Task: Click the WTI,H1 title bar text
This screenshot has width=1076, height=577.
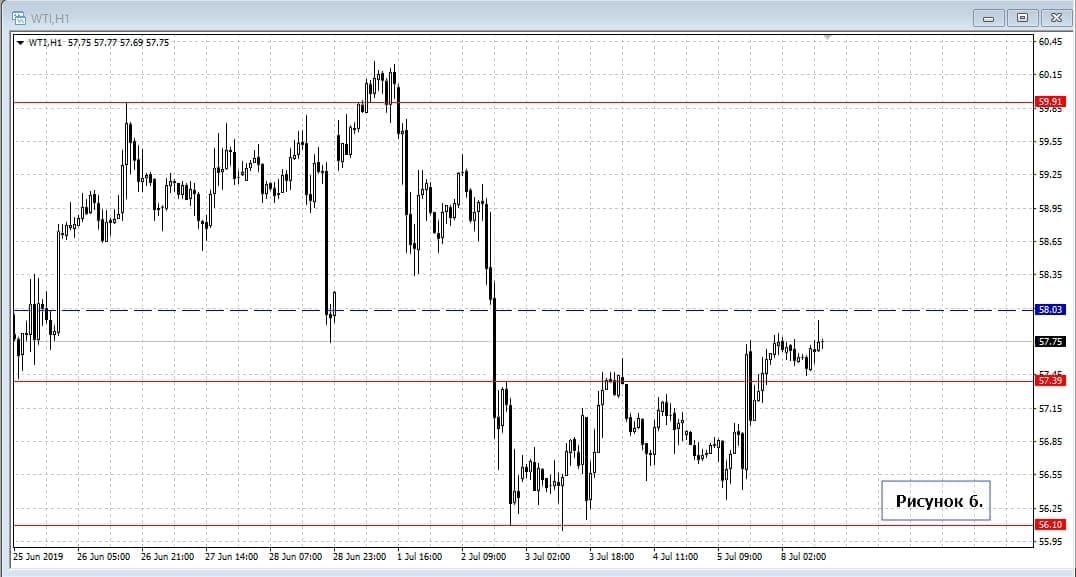Action: [51, 18]
